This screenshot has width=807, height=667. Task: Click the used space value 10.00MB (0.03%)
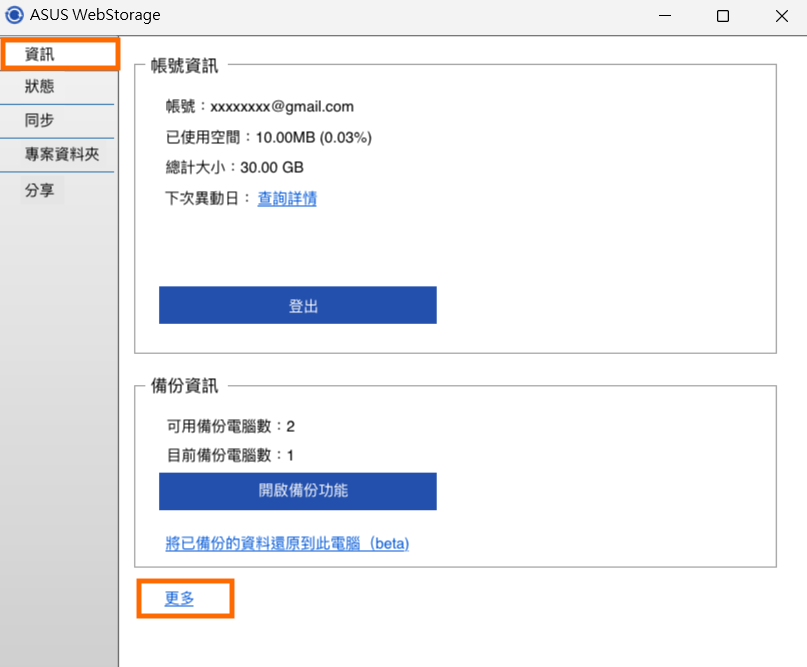(x=314, y=137)
